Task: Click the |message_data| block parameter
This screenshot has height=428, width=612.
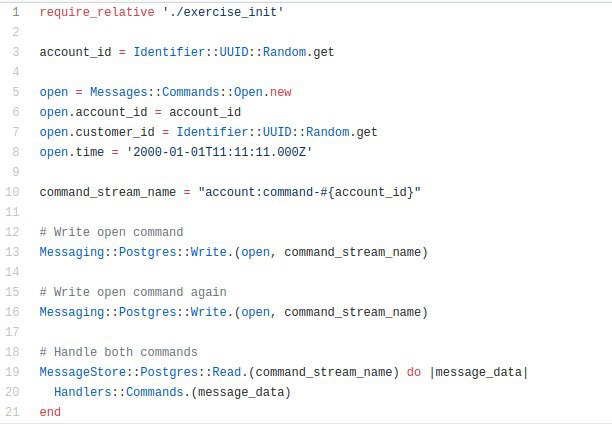Action: point(479,372)
